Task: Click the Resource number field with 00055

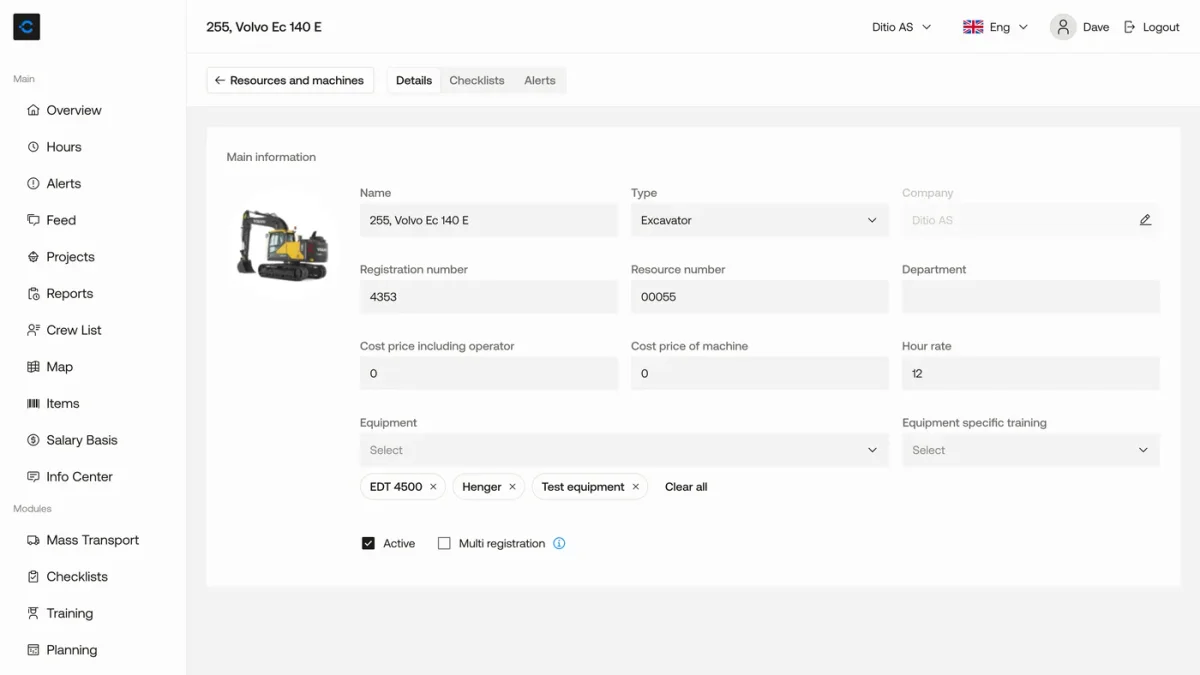Action: [x=759, y=297]
